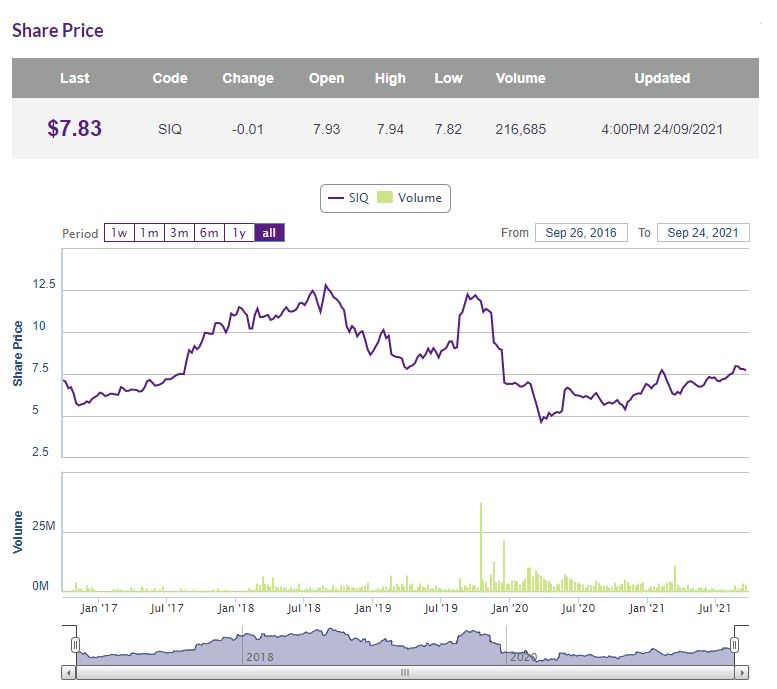The height and width of the screenshot is (689, 777).
Task: Click the horizontal scrollbar thumb grip
Action: [405, 672]
